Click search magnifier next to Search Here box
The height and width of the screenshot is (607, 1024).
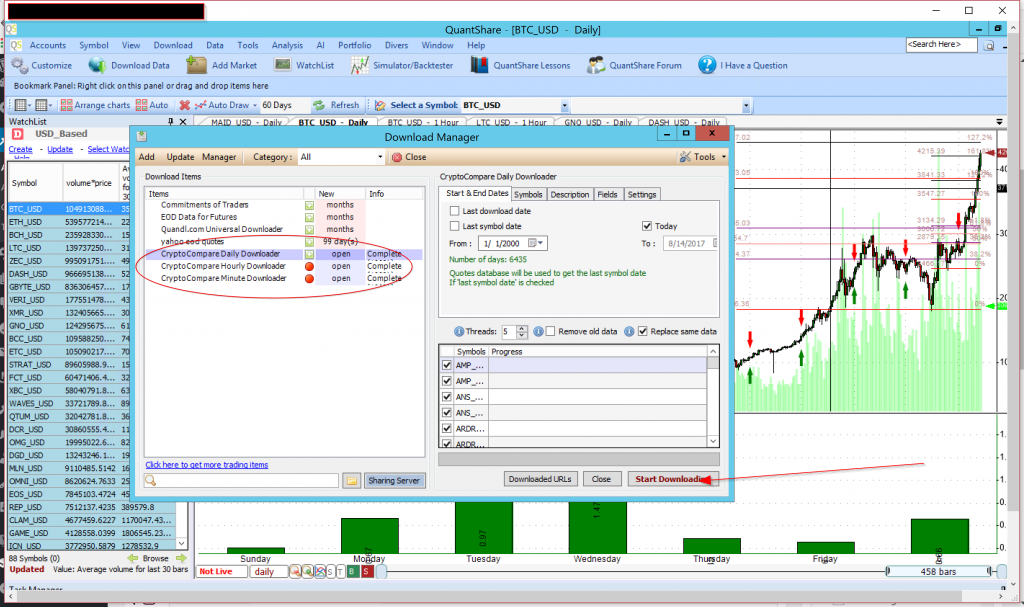[x=989, y=45]
